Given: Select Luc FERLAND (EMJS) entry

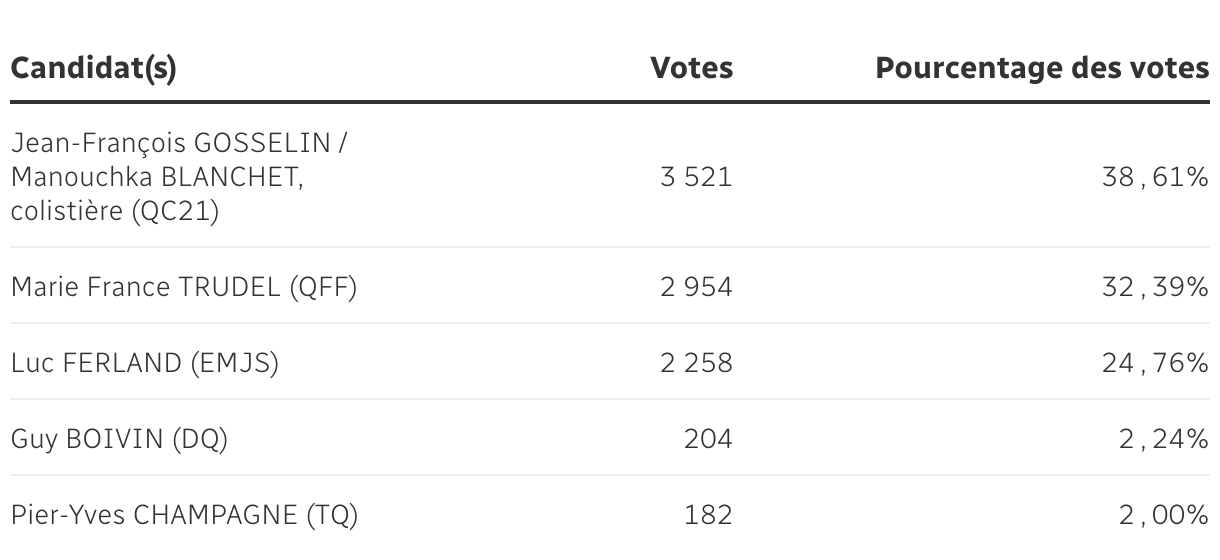Looking at the screenshot, I should point(144,363).
